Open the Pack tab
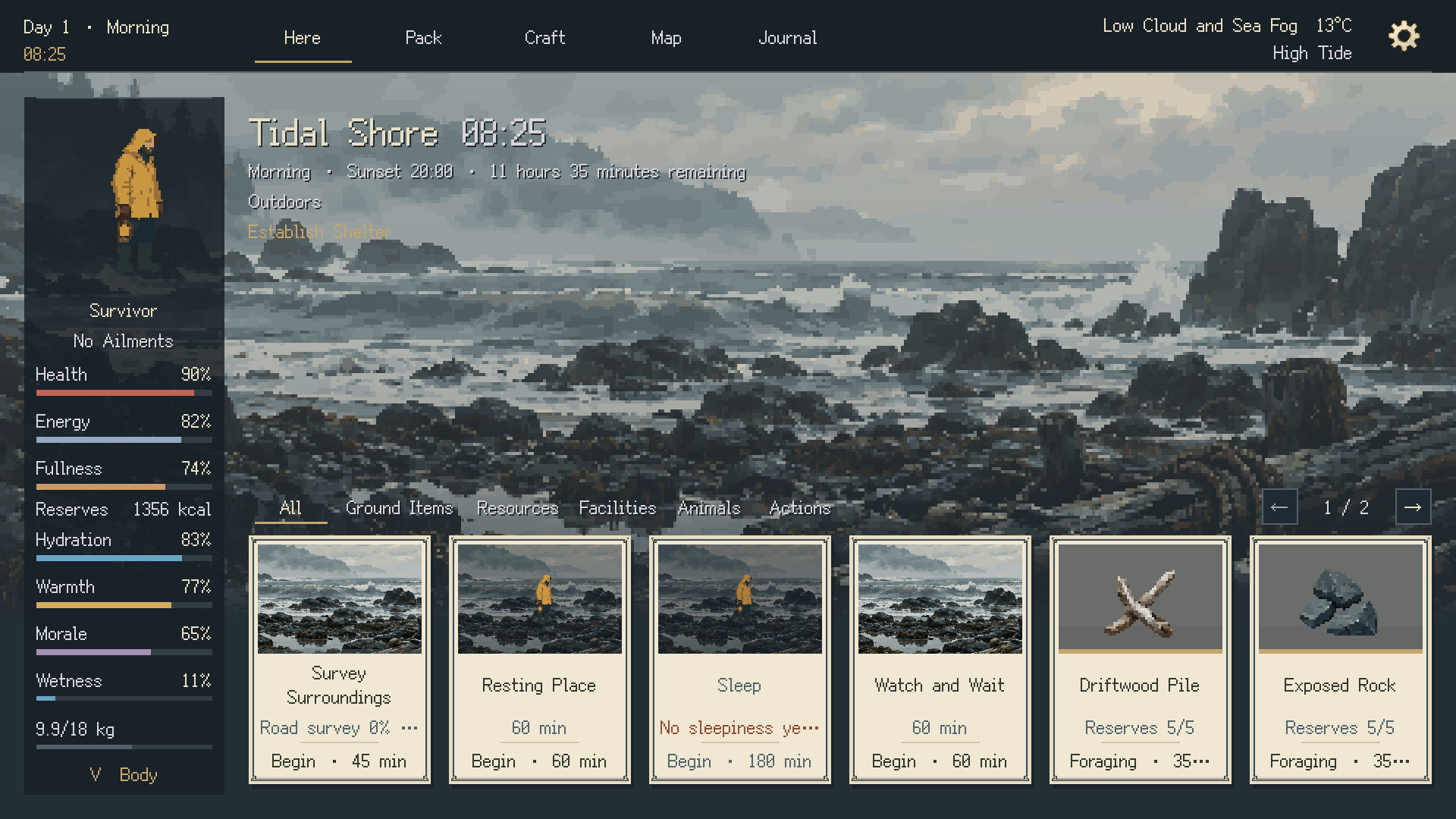 click(423, 38)
